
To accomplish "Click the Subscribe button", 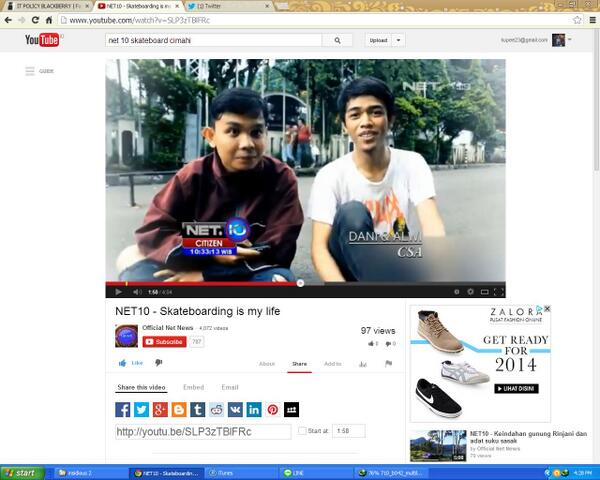I will [165, 341].
